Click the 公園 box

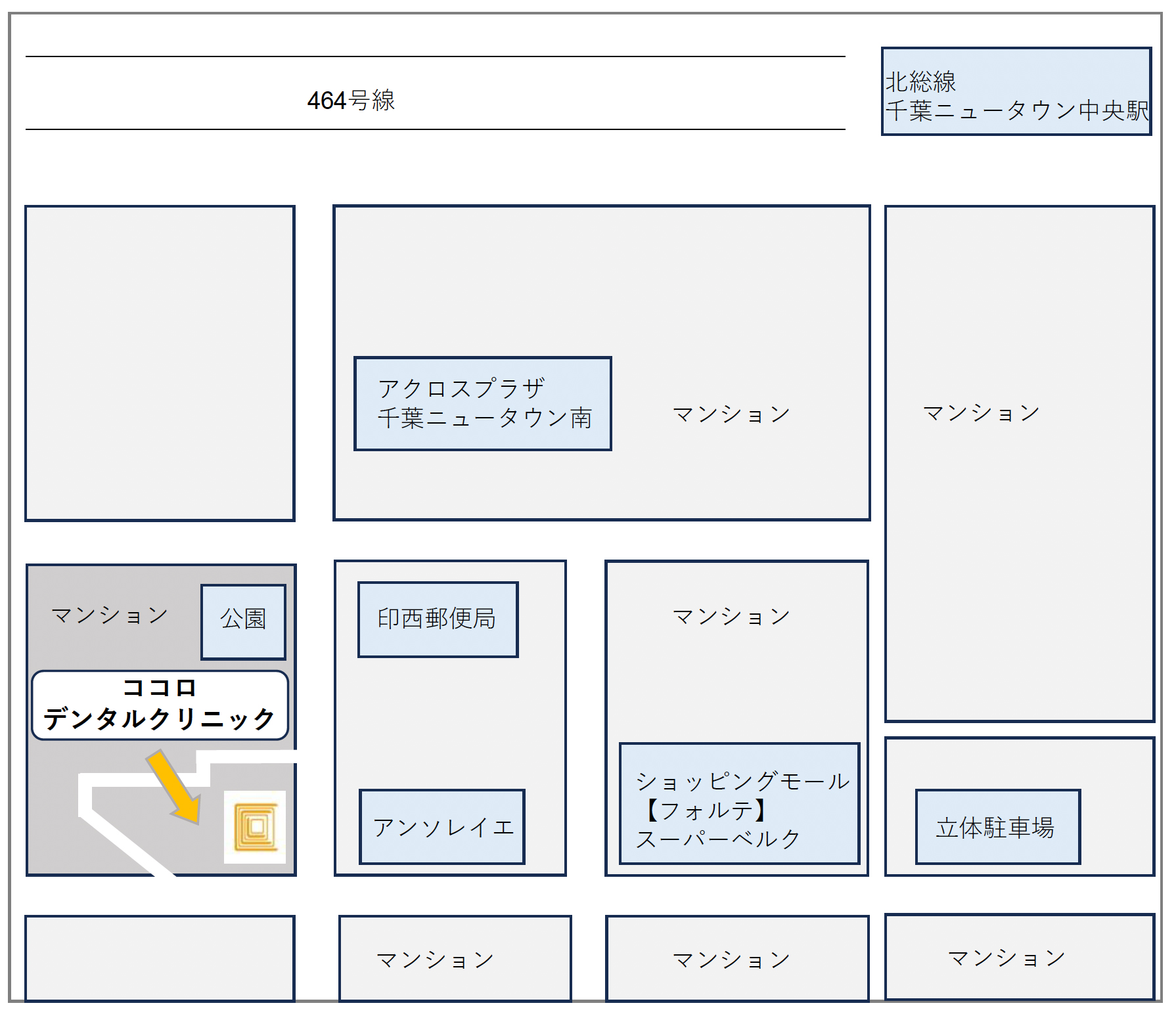coord(243,622)
